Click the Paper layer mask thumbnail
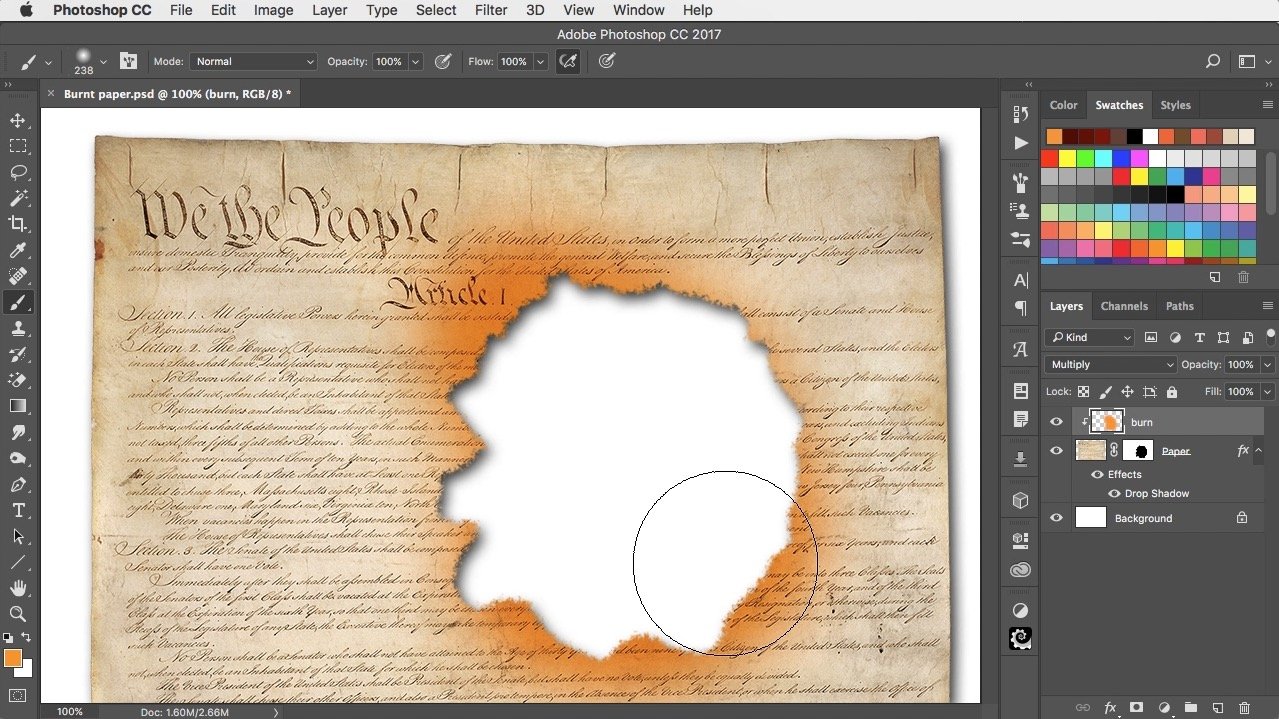Viewport: 1279px width, 719px height. coord(1138,451)
